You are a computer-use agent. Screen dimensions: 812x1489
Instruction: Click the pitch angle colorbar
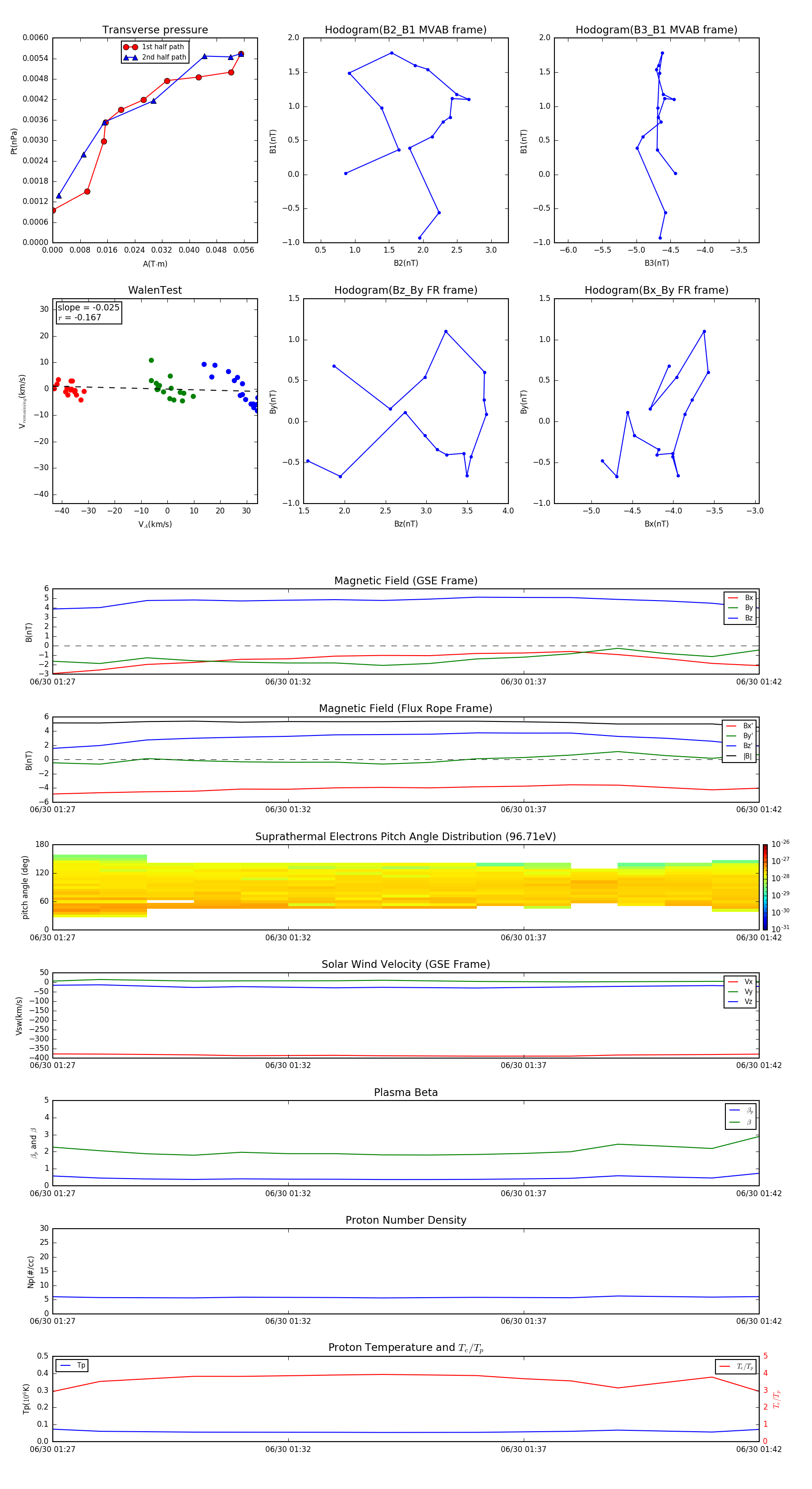click(x=765, y=887)
